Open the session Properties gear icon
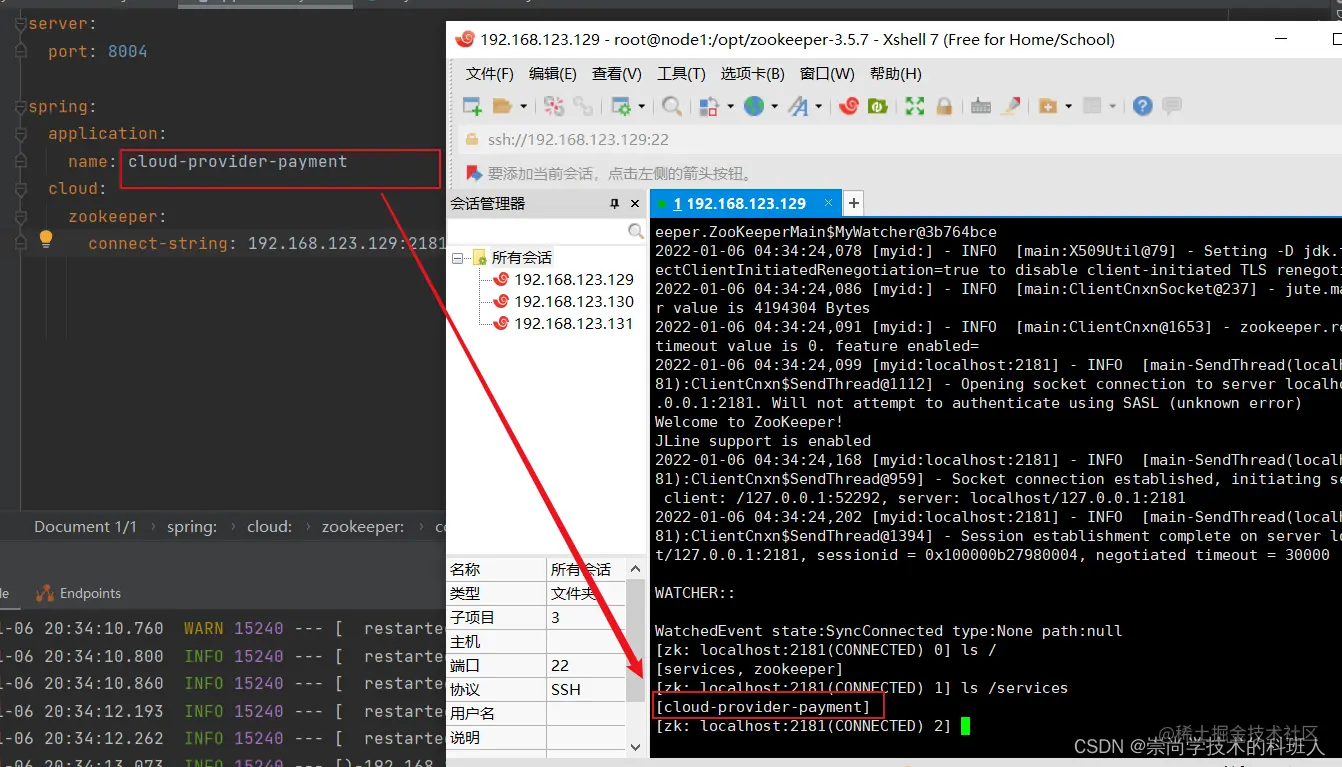Image resolution: width=1342 pixels, height=767 pixels. (621, 106)
